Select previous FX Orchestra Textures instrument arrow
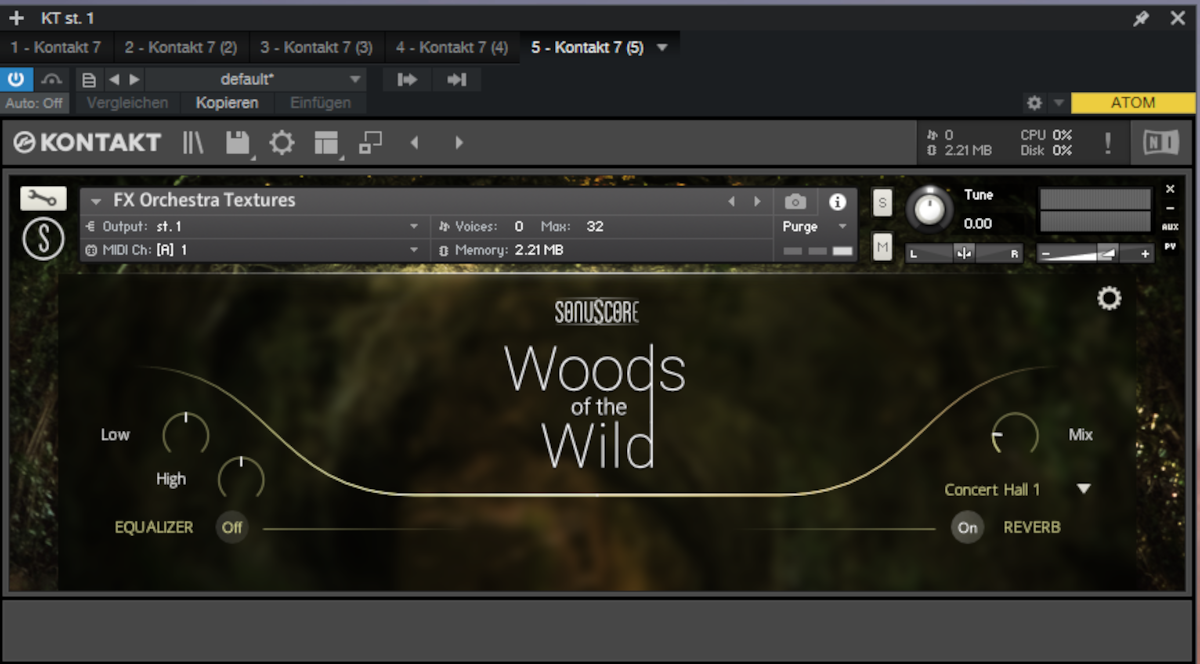This screenshot has height=664, width=1200. [x=731, y=201]
